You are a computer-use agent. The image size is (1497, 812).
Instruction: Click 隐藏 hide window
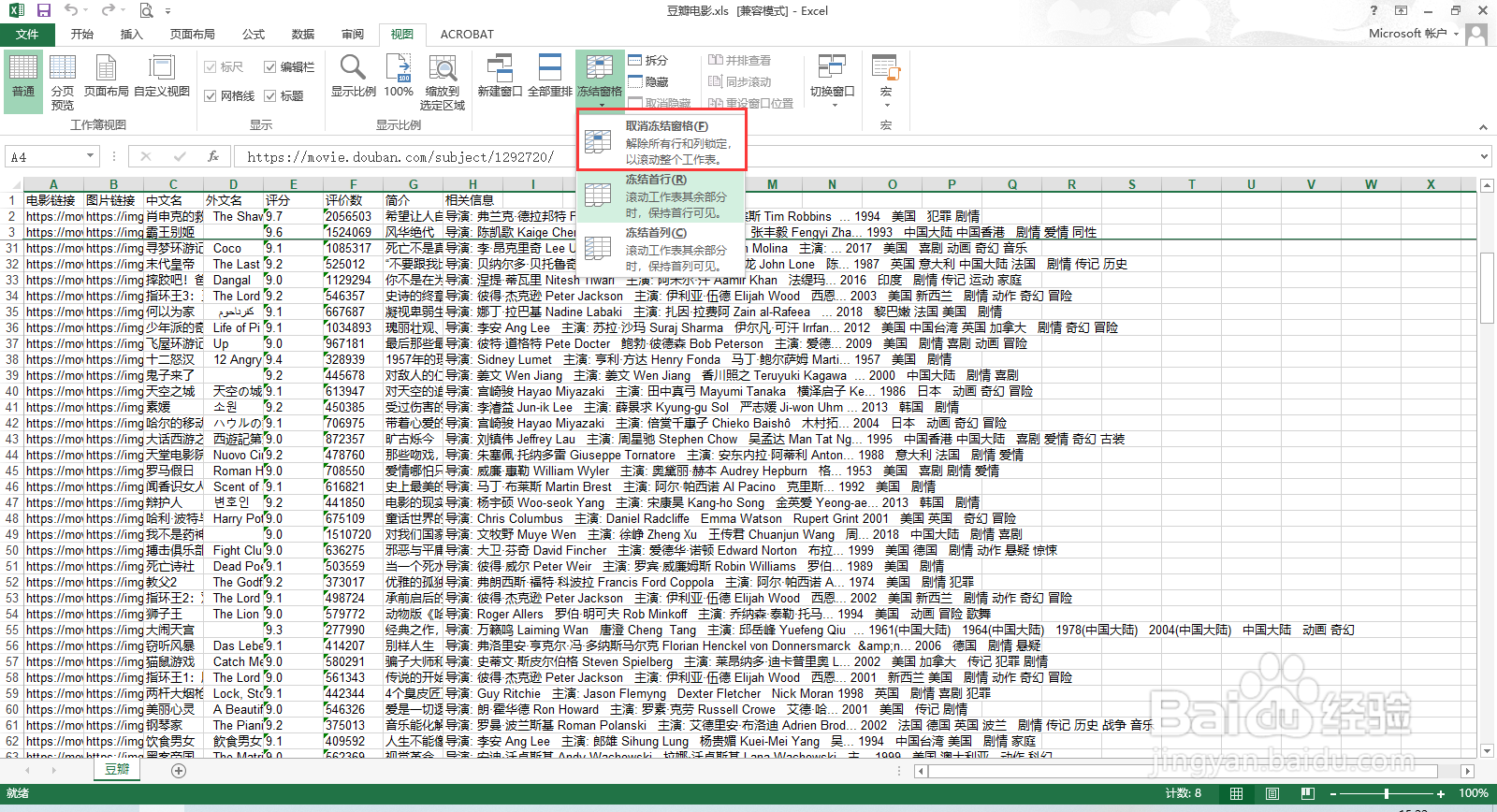point(648,81)
